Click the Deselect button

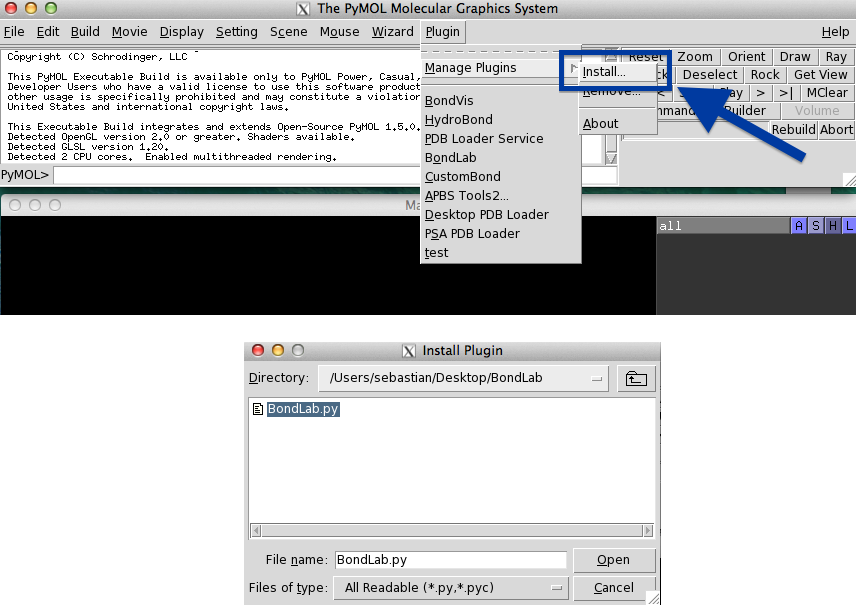(x=710, y=75)
